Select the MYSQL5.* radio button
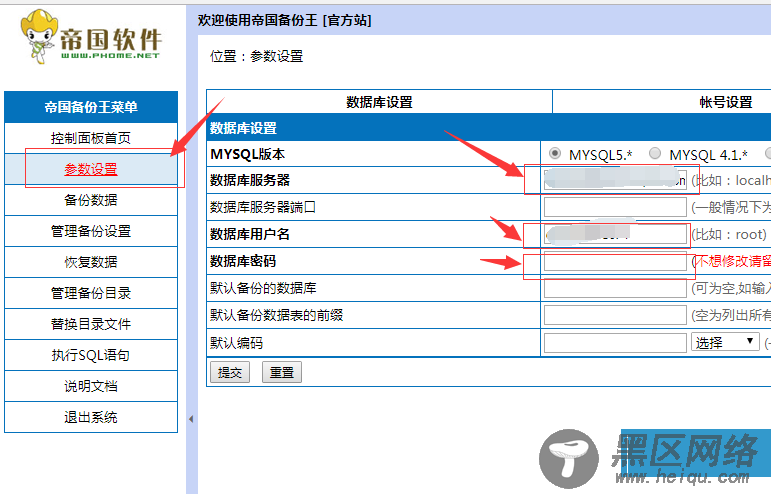 [x=555, y=154]
